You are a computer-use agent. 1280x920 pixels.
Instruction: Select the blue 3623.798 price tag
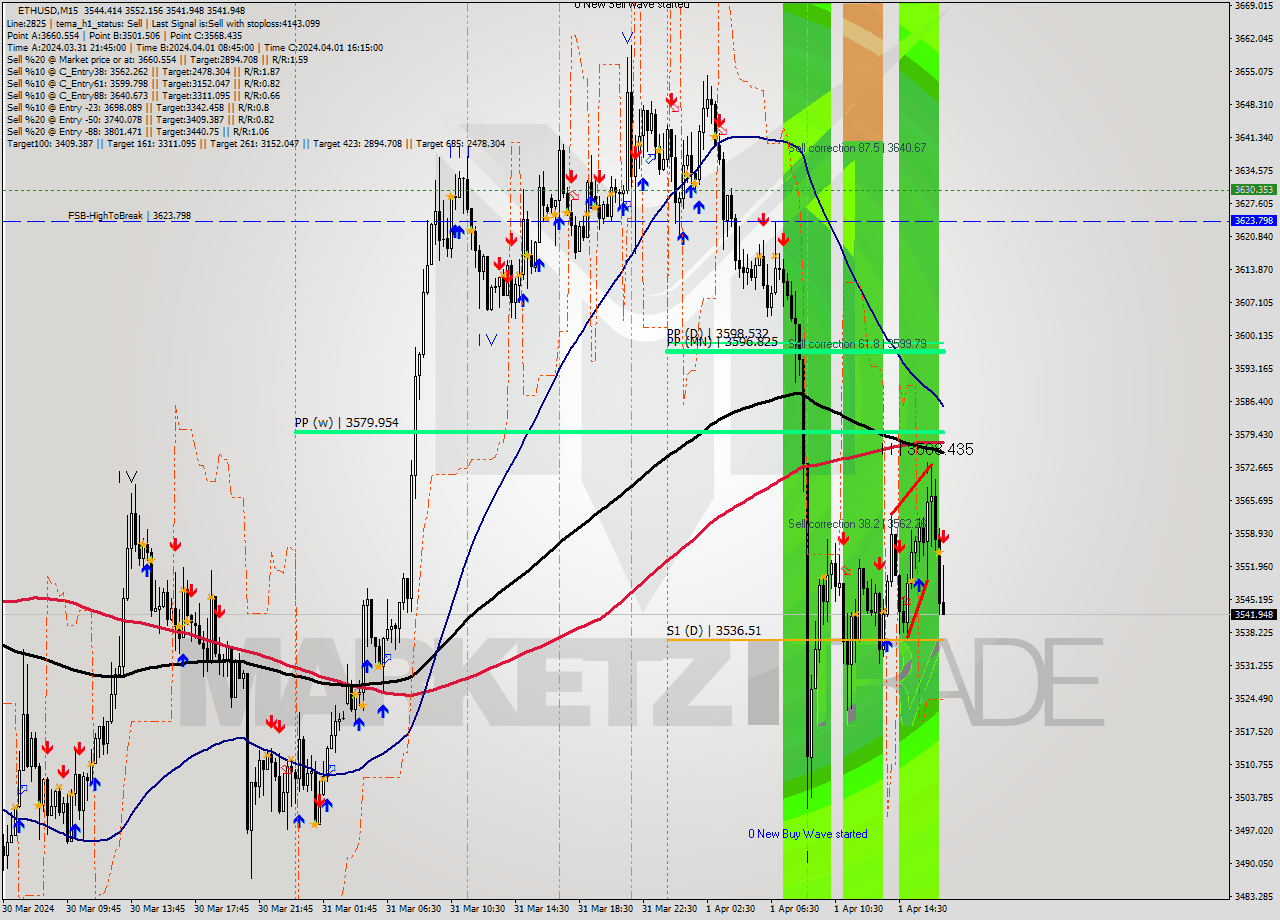coord(1253,220)
